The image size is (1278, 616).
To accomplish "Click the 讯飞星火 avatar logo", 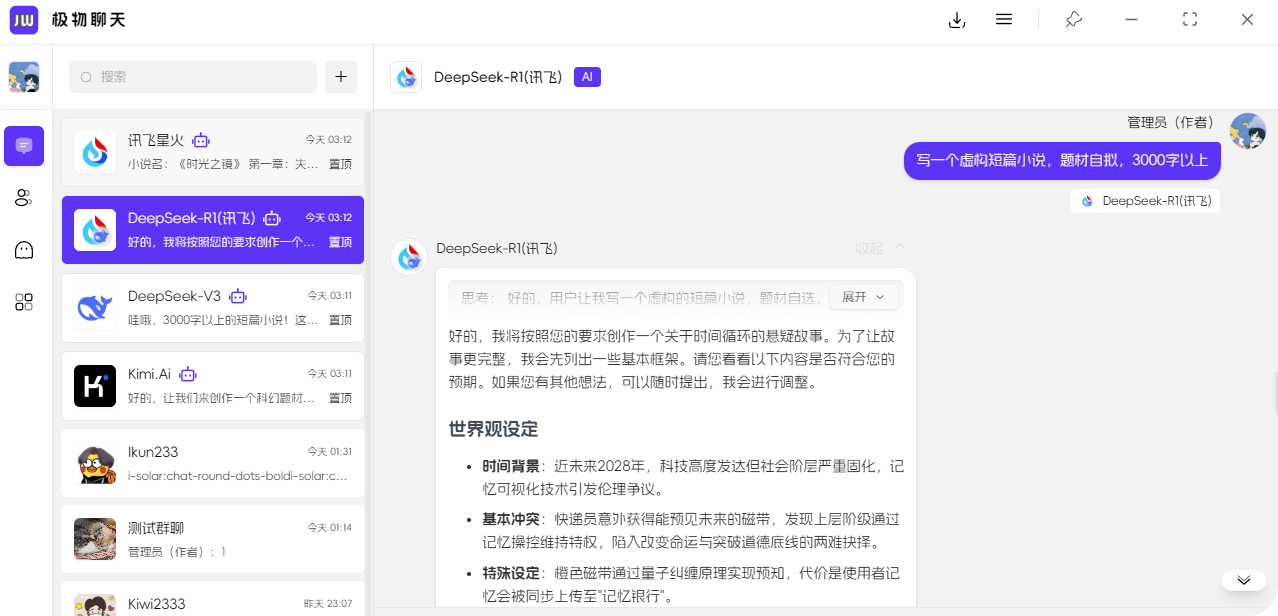I will 95,152.
